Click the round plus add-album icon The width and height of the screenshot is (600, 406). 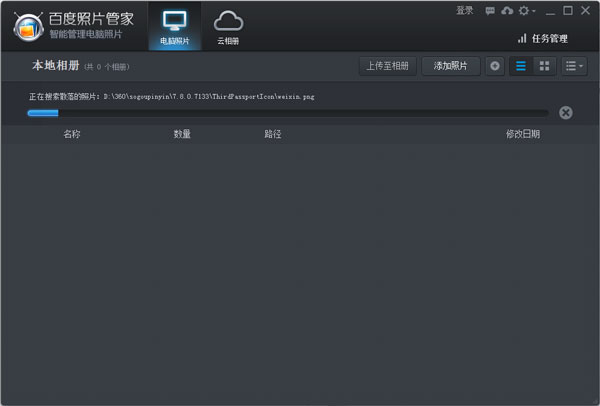[495, 66]
